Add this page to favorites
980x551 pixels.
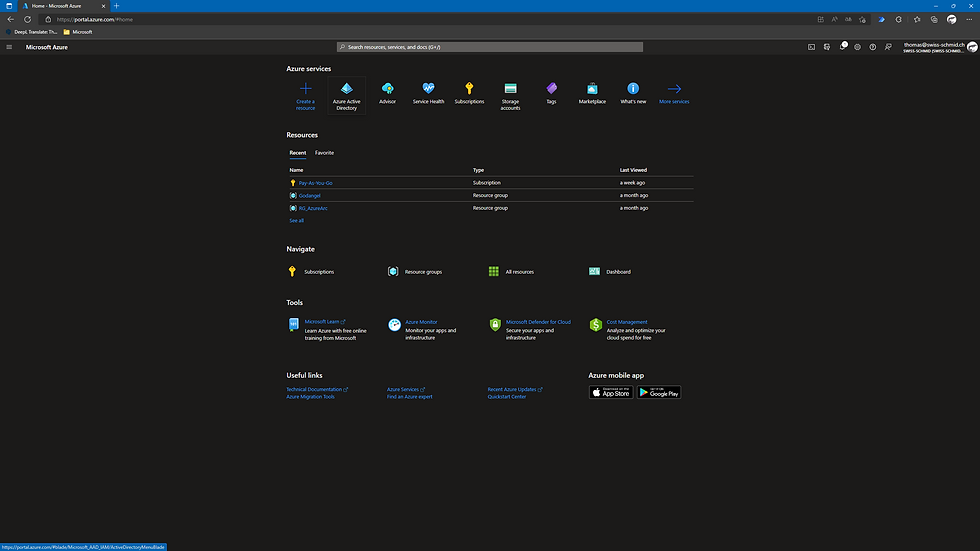click(x=862, y=19)
